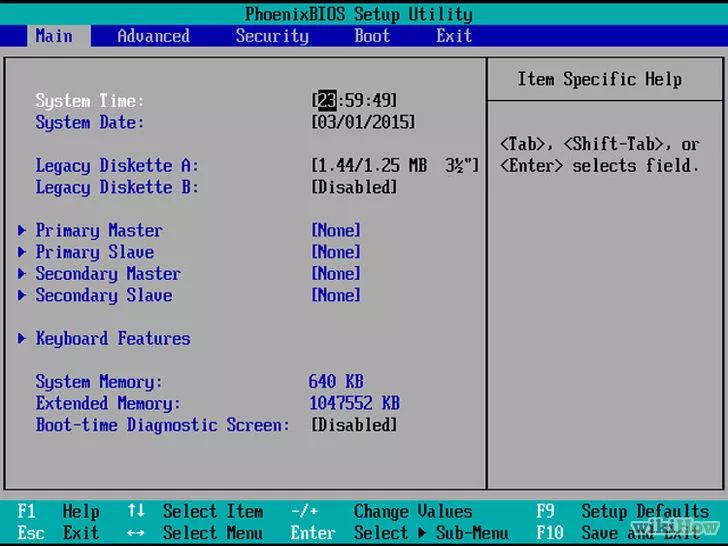Change the Legacy Diskette A value
This screenshot has height=546, width=728.
point(395,166)
